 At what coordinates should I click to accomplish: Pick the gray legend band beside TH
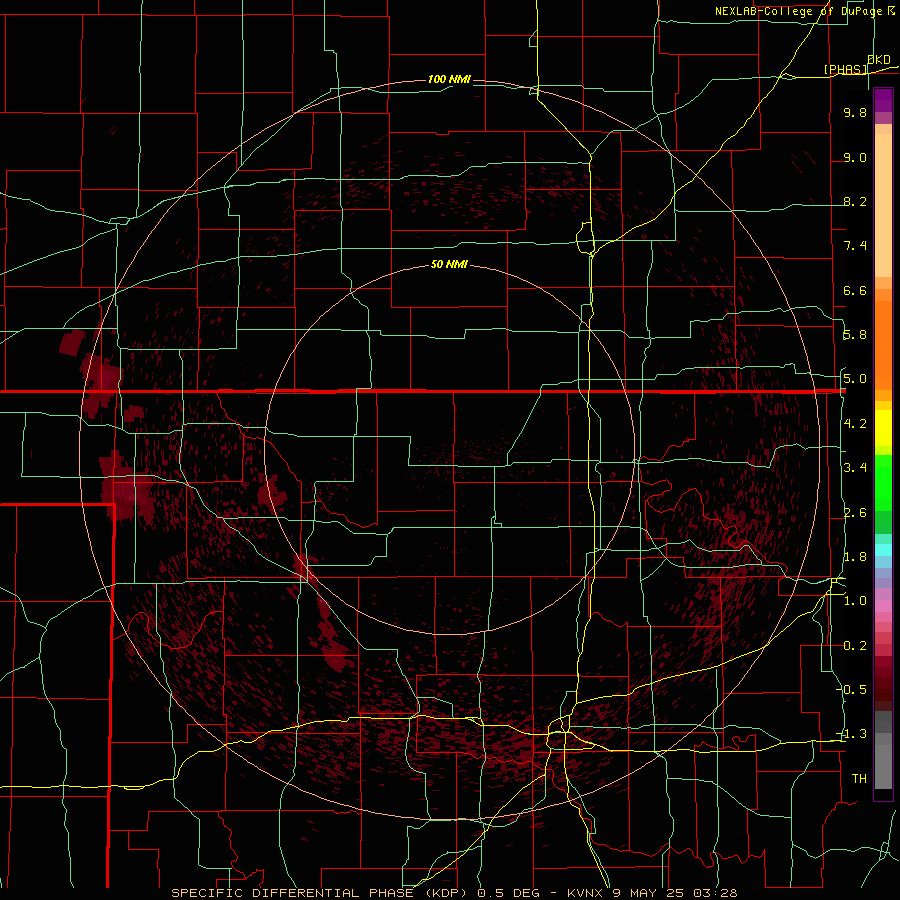pyautogui.click(x=883, y=769)
